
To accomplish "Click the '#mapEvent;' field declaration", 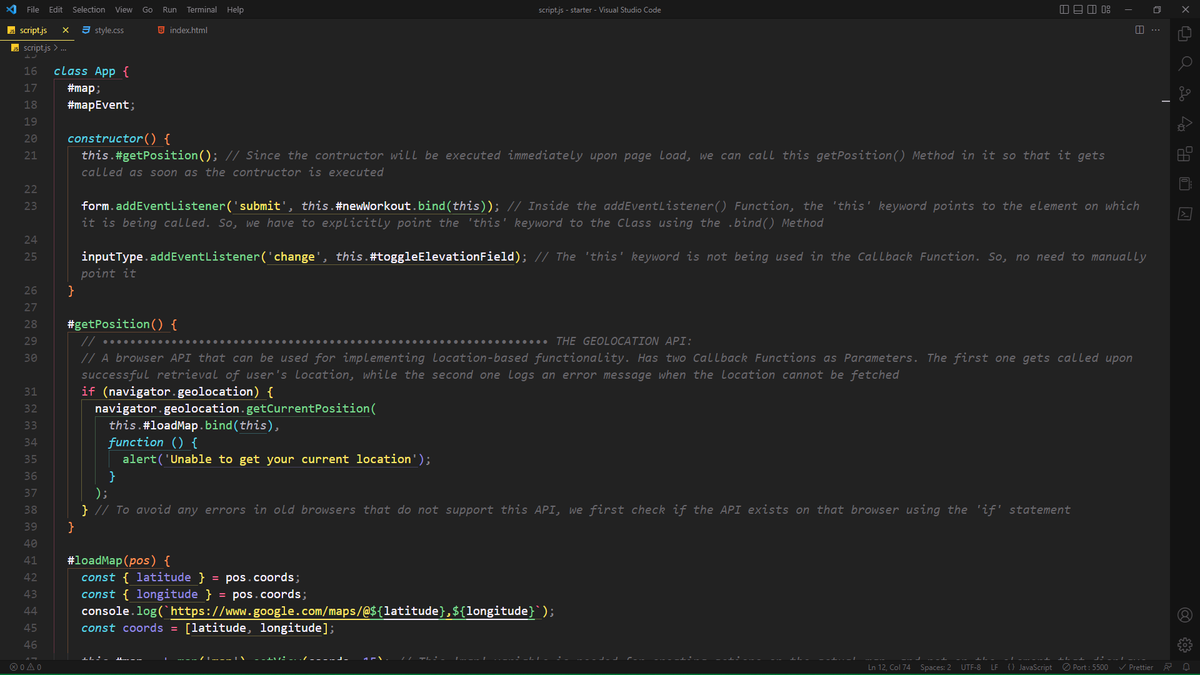I will tap(101, 104).
